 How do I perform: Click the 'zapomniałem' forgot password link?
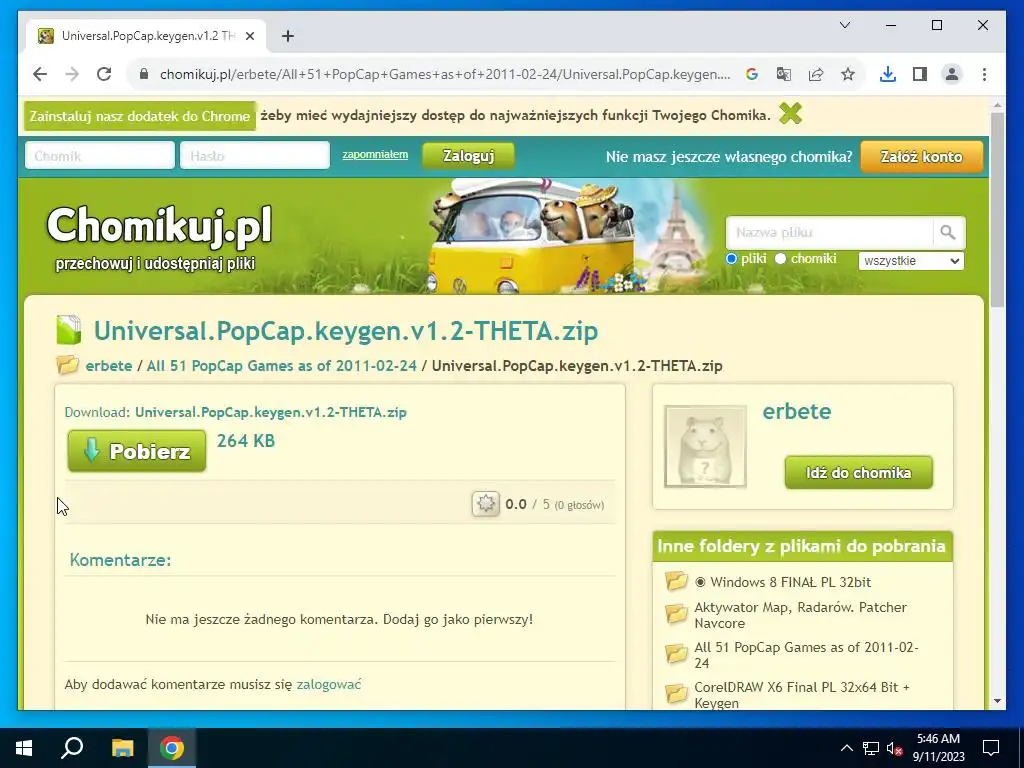[x=375, y=155]
